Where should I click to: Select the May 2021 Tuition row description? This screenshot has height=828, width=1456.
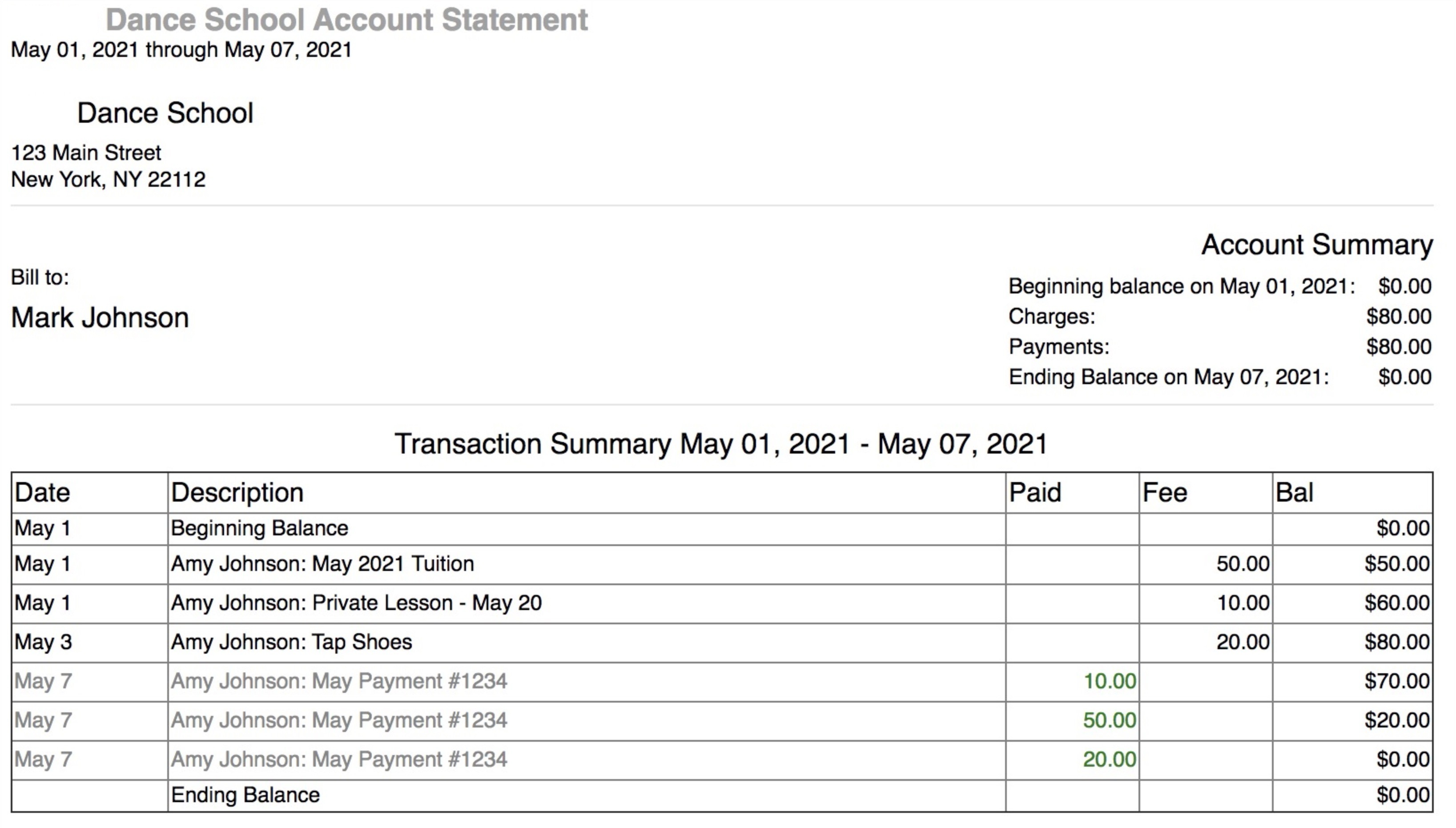tap(322, 563)
